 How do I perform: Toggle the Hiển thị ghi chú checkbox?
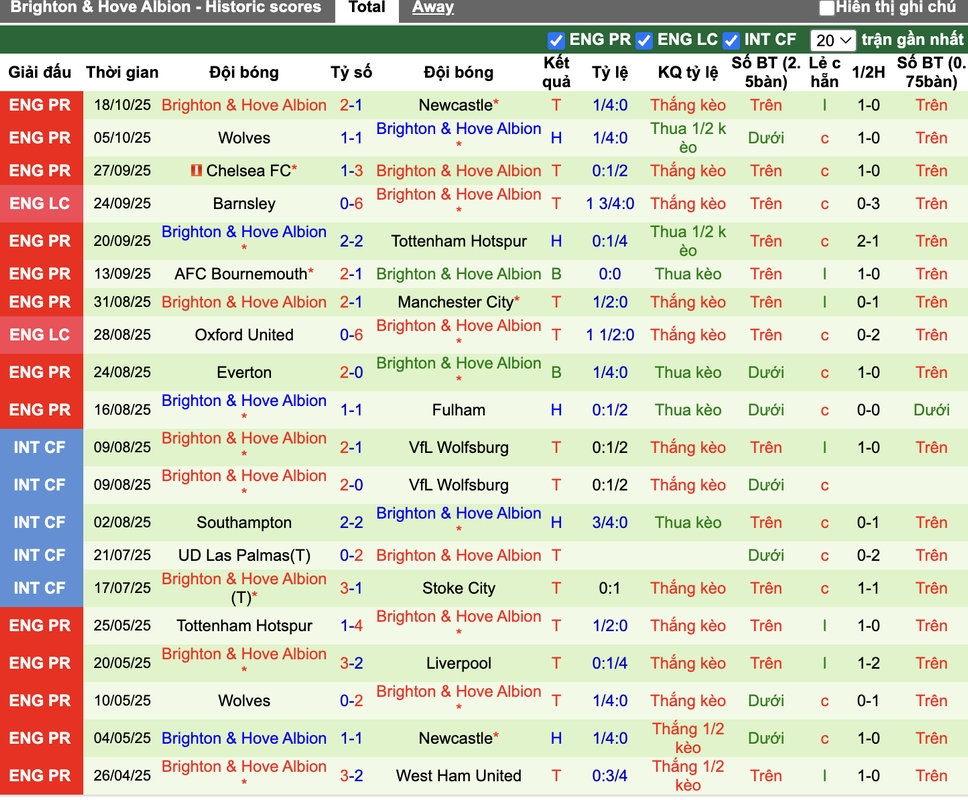tap(826, 8)
